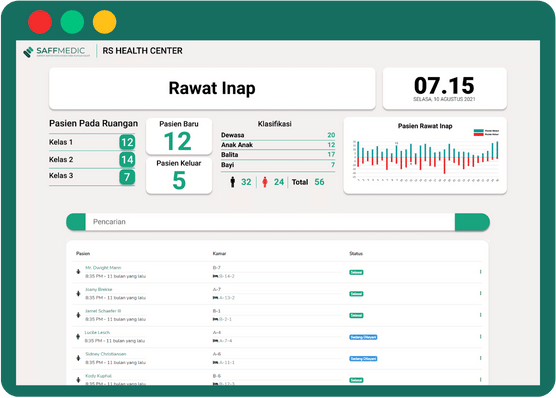Open patient Sidney Christiansen

pos(106,354)
